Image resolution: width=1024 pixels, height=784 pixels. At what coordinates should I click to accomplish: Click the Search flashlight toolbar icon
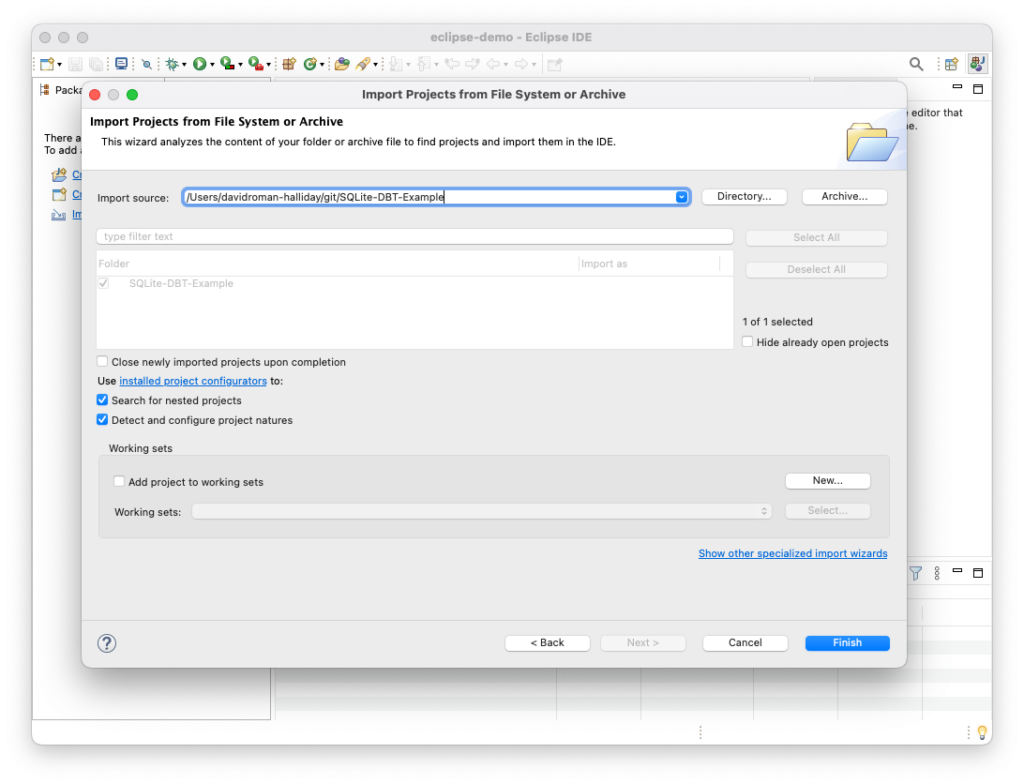pyautogui.click(x=362, y=64)
